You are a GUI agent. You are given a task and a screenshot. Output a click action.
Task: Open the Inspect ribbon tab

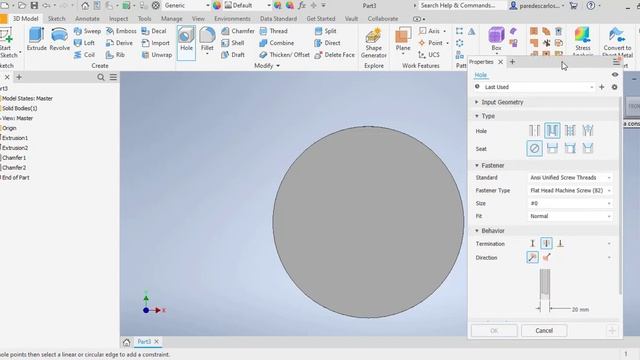coord(118,19)
